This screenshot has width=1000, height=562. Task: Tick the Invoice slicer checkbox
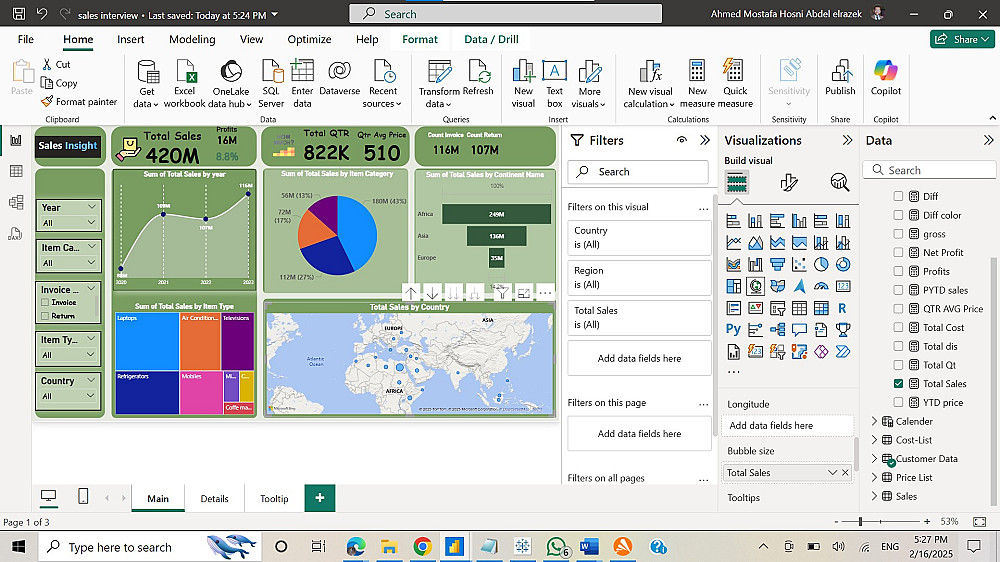[45, 302]
